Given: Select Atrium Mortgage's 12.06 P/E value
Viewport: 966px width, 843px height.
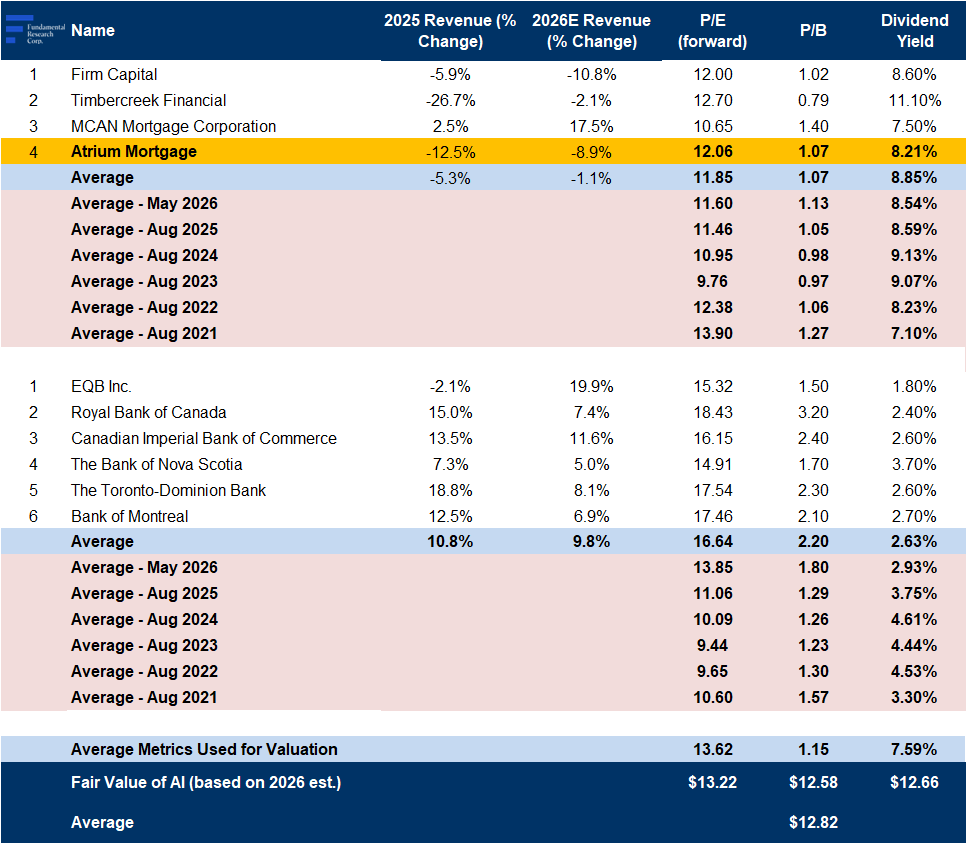Looking at the screenshot, I should [x=713, y=152].
